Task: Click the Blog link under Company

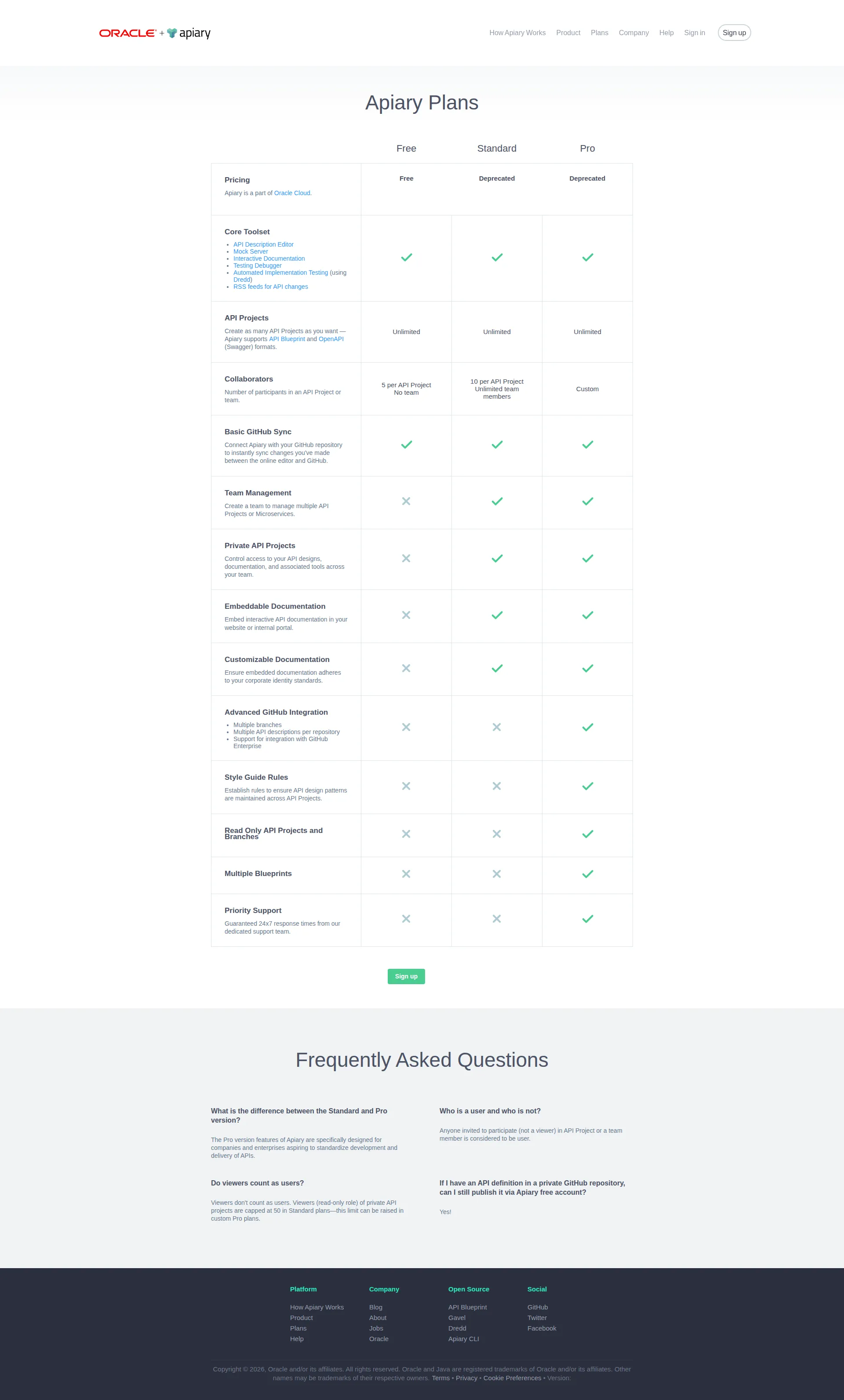Action: pos(376,1307)
